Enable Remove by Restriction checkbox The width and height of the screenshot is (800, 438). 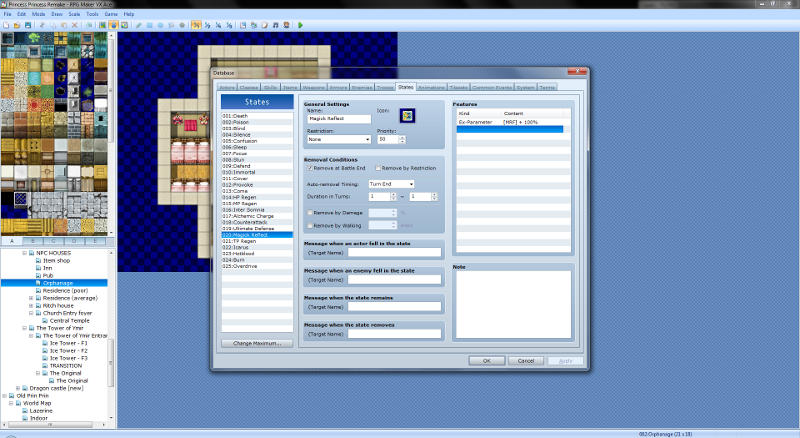(378, 168)
